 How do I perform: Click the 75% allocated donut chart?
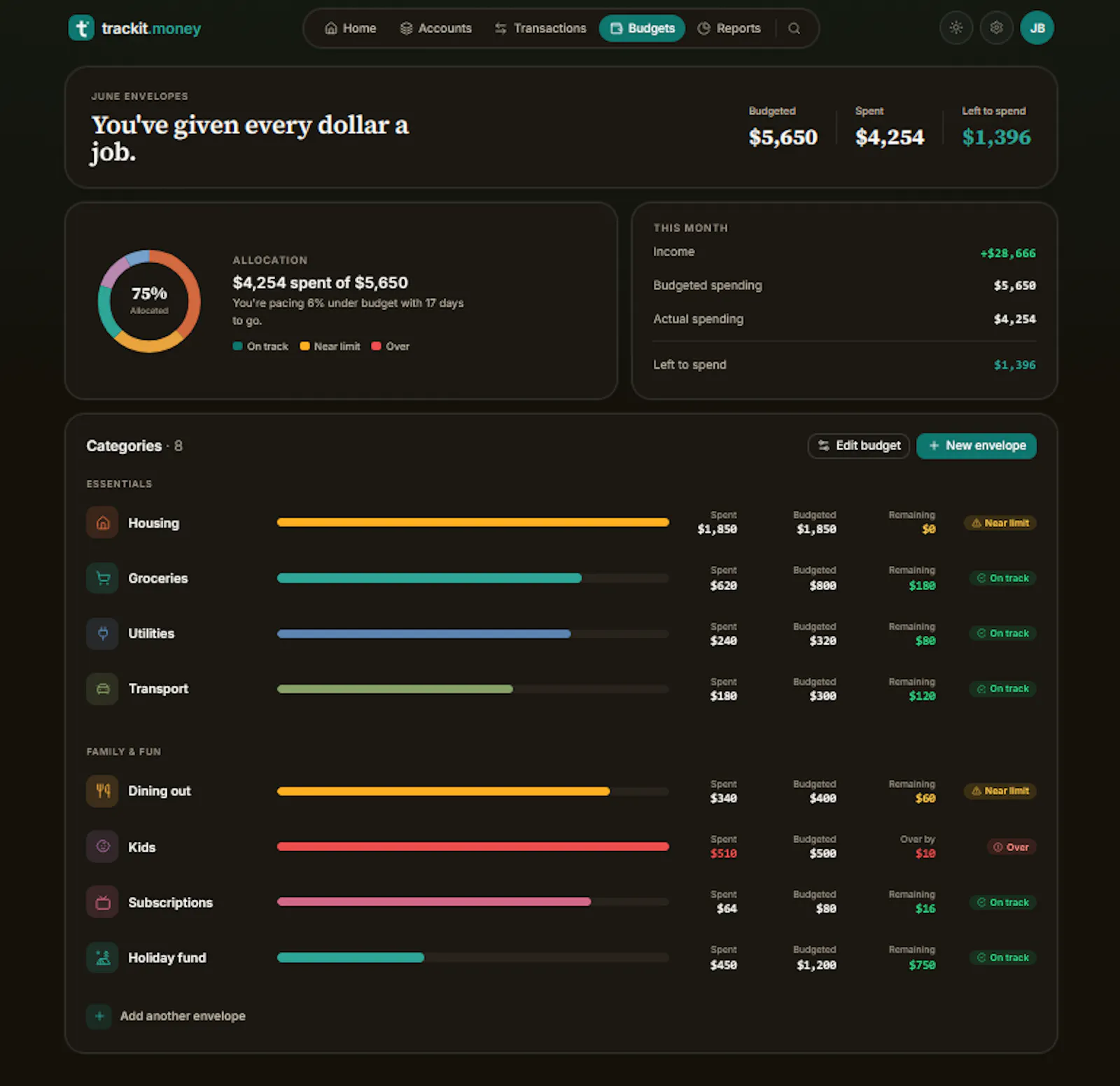[149, 301]
